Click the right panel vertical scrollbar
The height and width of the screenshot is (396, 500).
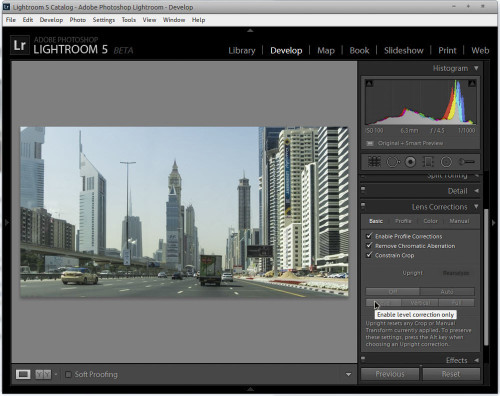(x=486, y=277)
